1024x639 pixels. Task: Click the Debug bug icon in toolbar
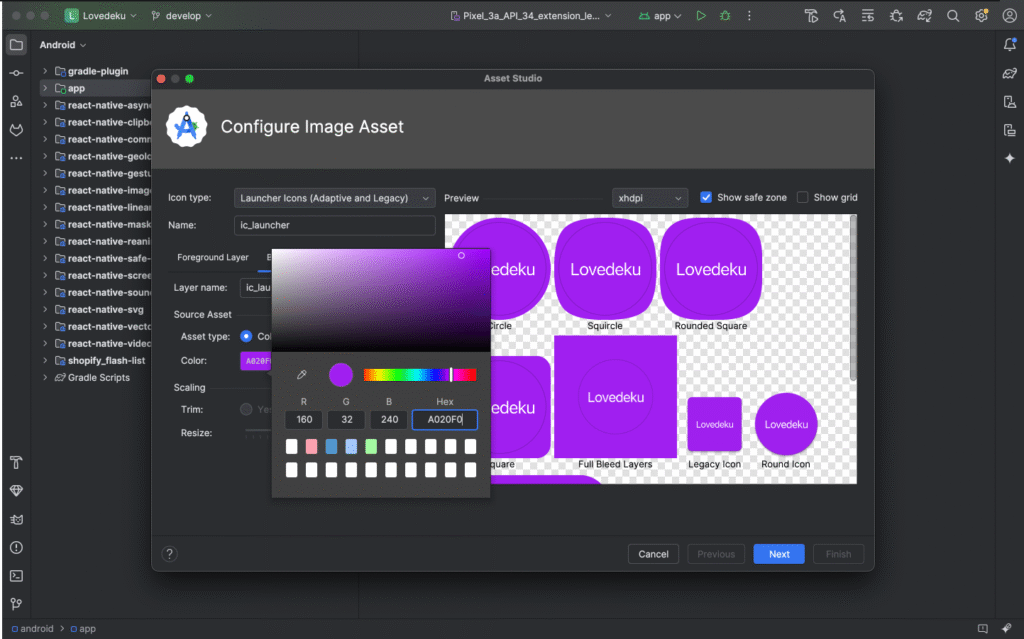(x=725, y=16)
